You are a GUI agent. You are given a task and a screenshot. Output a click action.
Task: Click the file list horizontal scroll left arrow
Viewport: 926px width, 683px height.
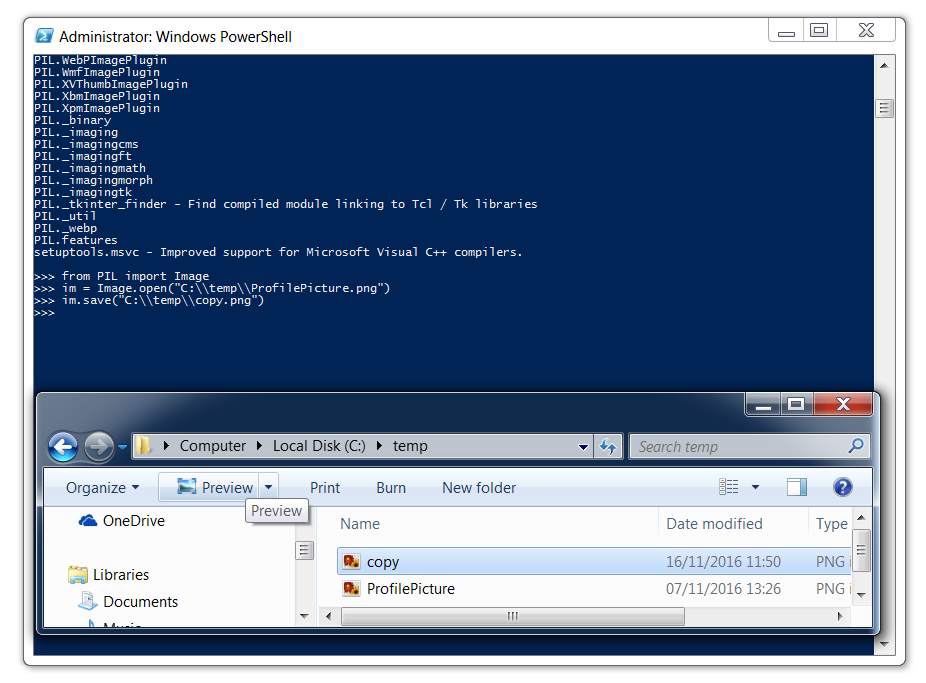point(328,616)
